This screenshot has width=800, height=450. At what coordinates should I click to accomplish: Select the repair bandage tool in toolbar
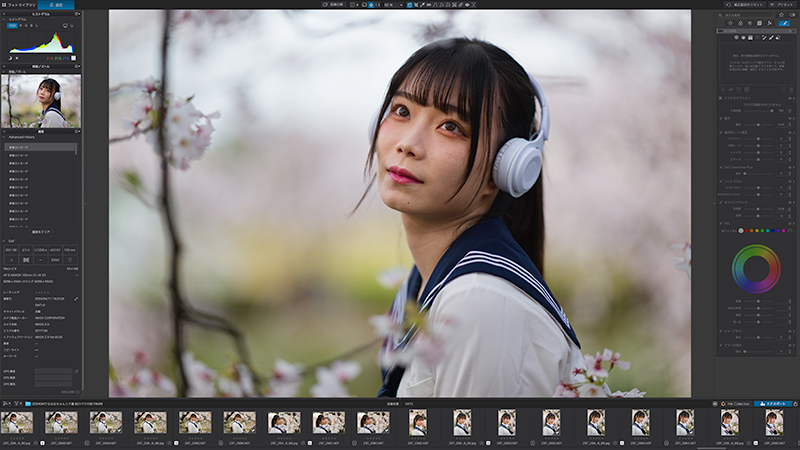(x=460, y=5)
